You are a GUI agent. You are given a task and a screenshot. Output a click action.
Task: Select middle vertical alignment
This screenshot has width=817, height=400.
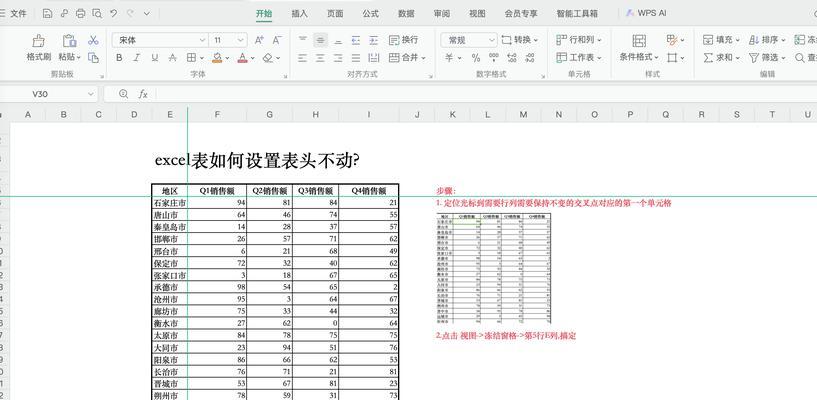click(320, 40)
